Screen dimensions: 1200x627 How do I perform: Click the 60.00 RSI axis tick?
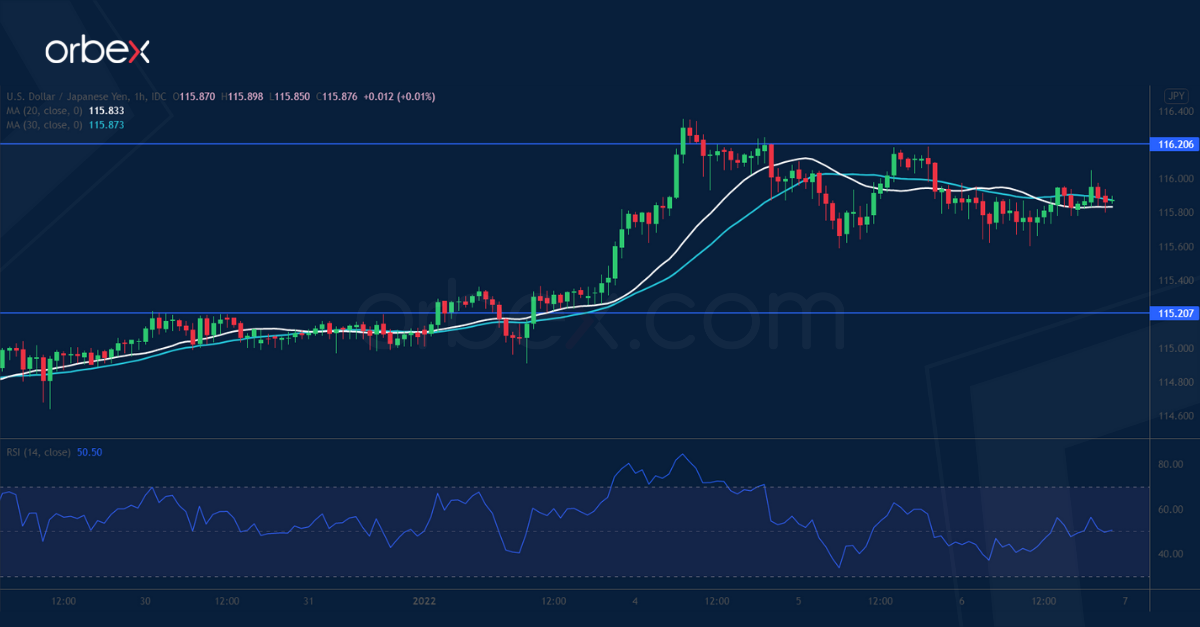(x=1172, y=509)
